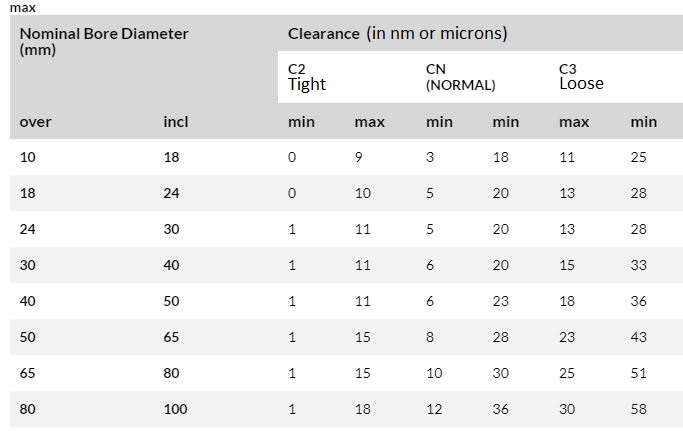Select the cell showing 24 under incl
683x431 pixels.
tap(171, 193)
